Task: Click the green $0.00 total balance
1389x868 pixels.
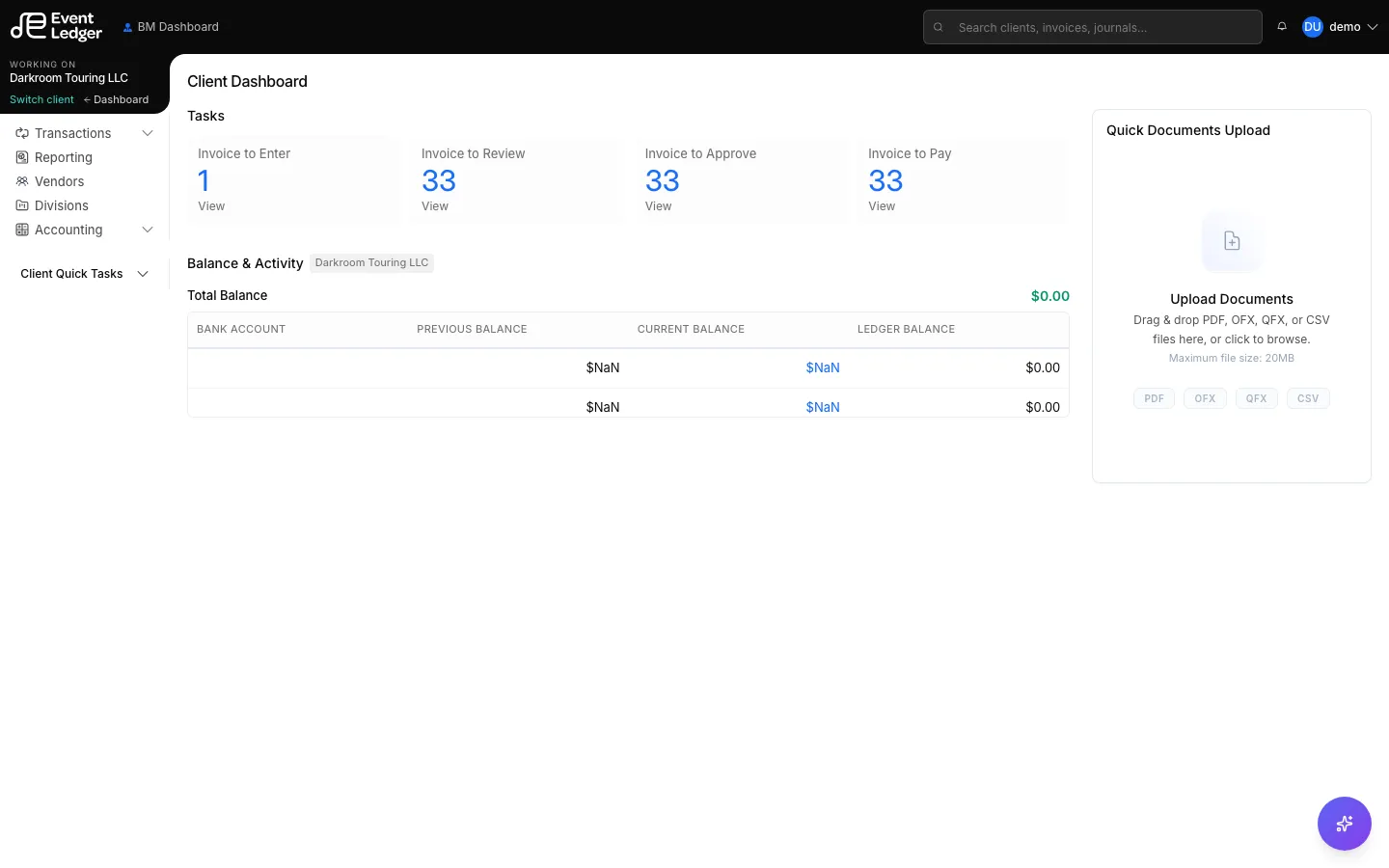Action: pos(1049,296)
